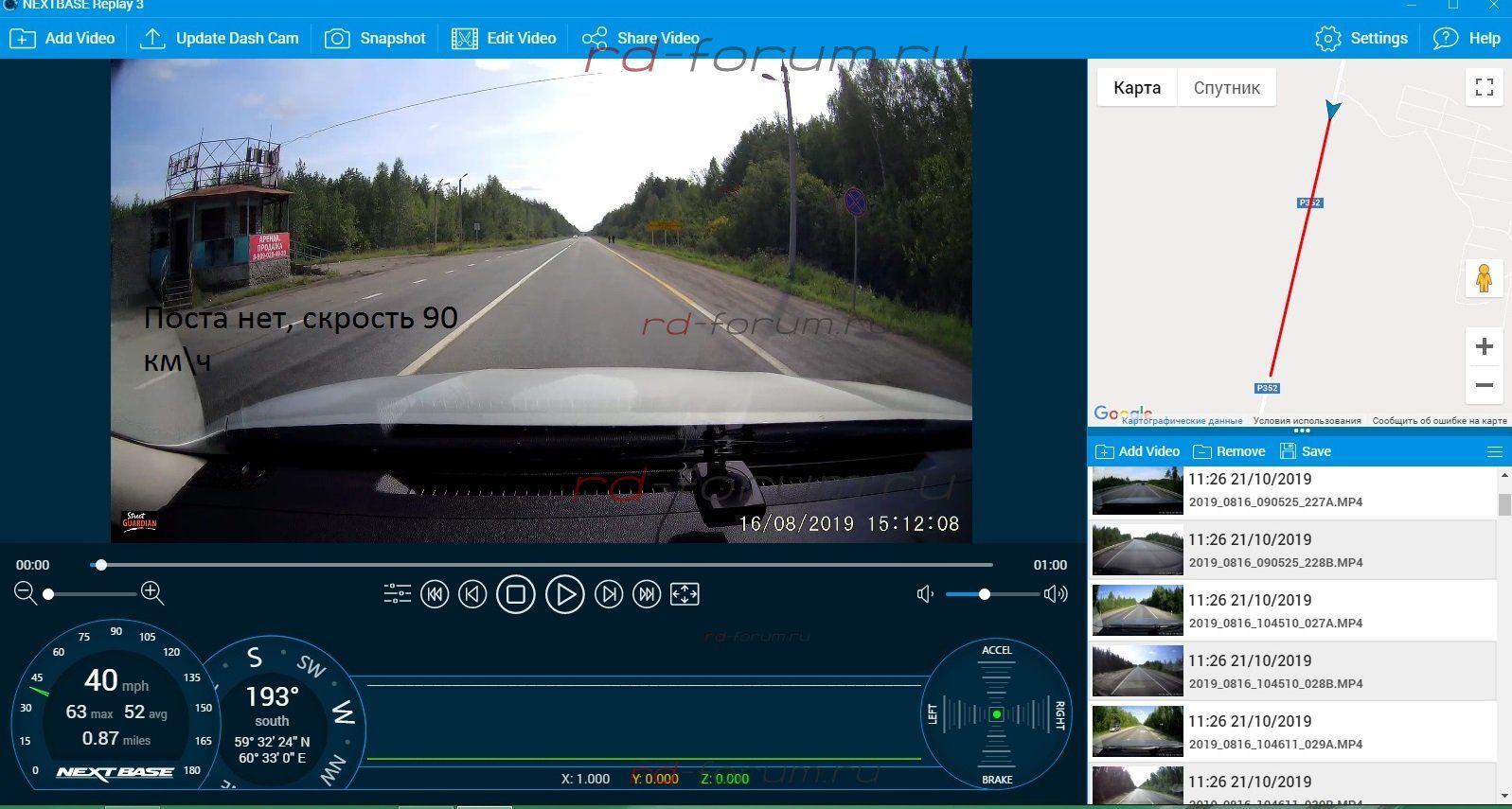Select the Карта map tab

pos(1137,88)
